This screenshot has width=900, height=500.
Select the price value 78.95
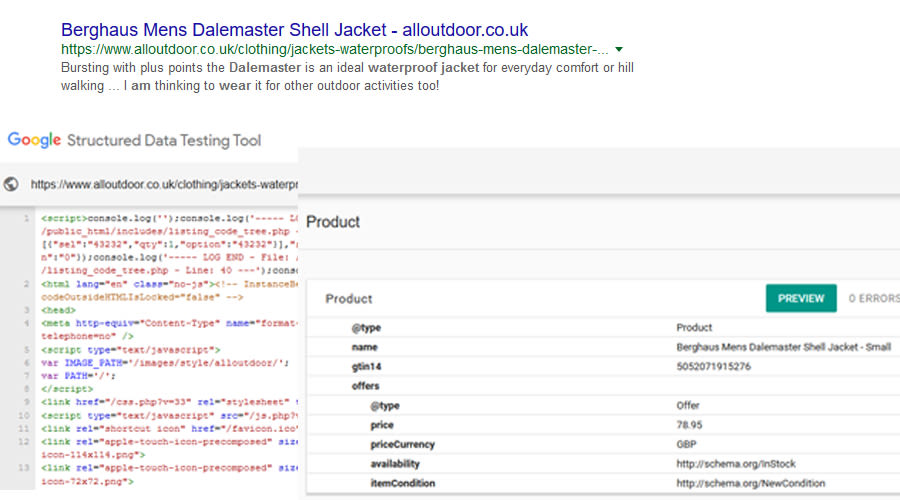pyautogui.click(x=689, y=425)
